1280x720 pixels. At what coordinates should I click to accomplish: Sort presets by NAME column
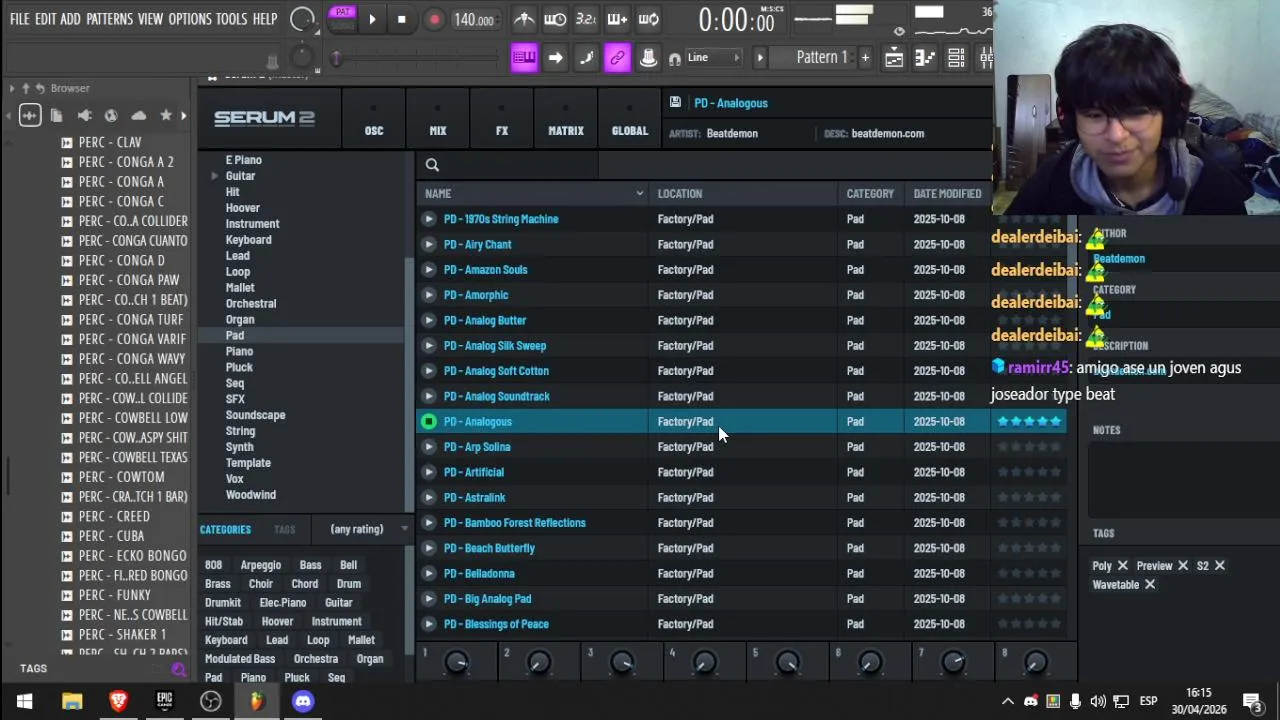coord(535,193)
